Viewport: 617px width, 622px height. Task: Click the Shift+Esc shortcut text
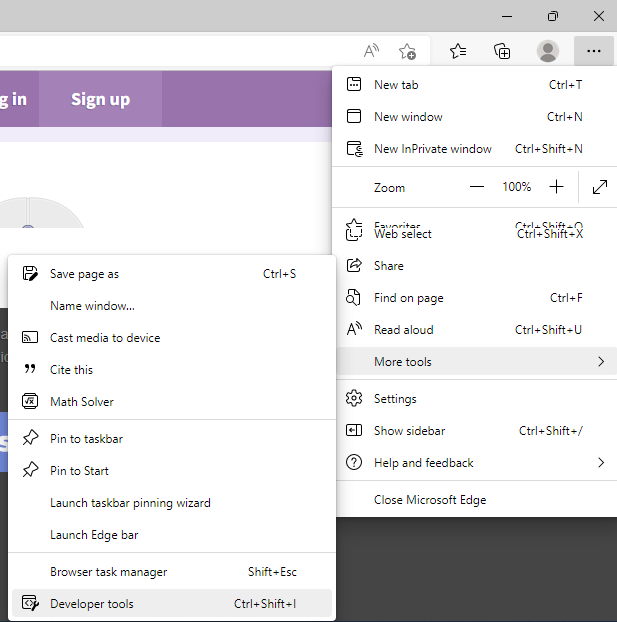point(272,572)
